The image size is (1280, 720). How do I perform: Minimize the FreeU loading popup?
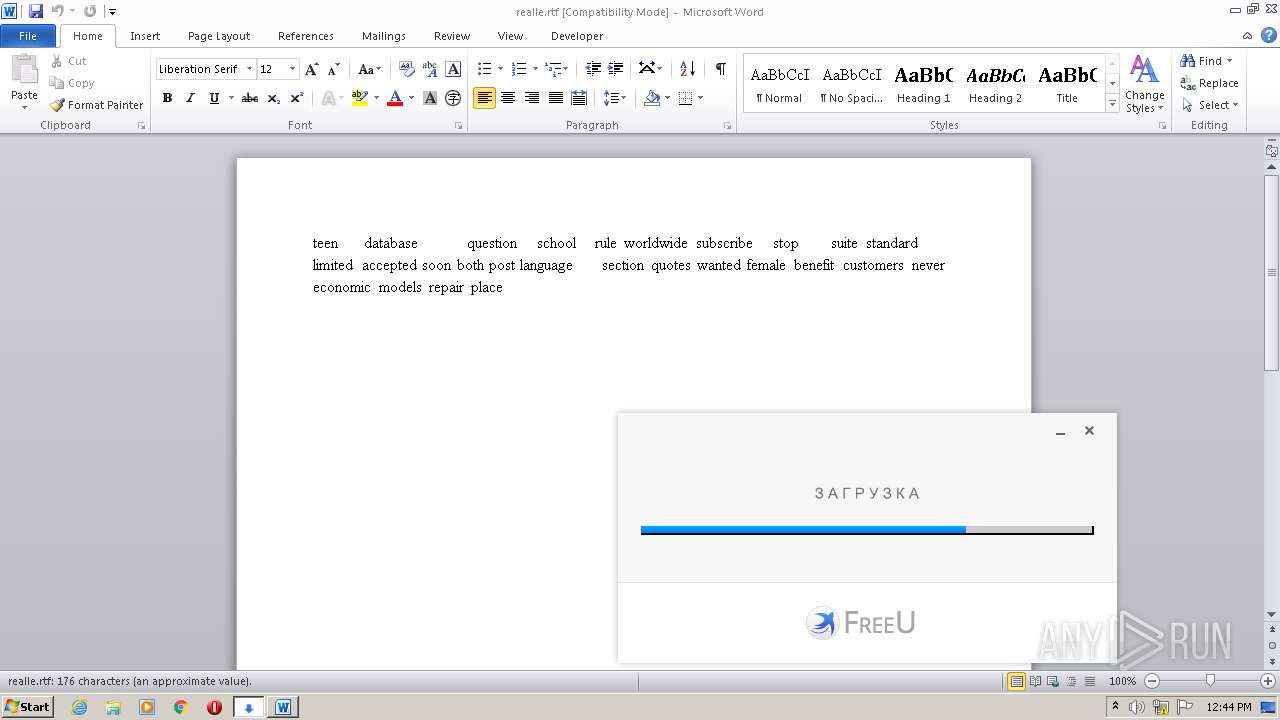[x=1060, y=432]
